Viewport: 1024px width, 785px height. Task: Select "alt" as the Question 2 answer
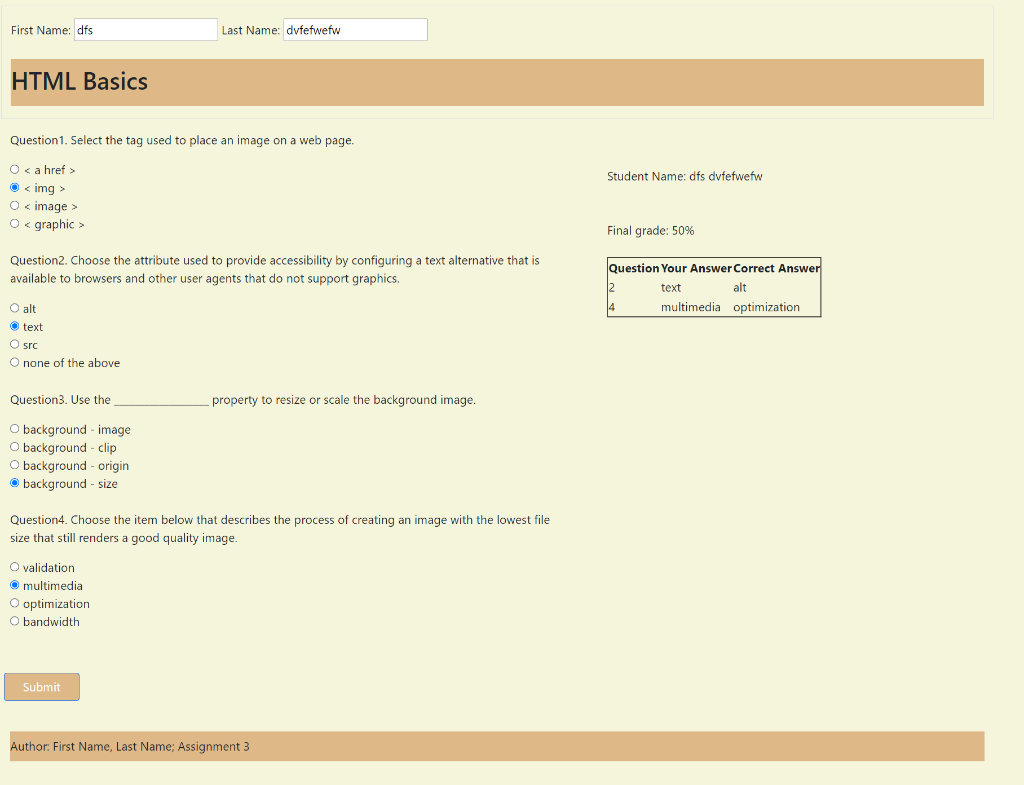click(x=14, y=308)
